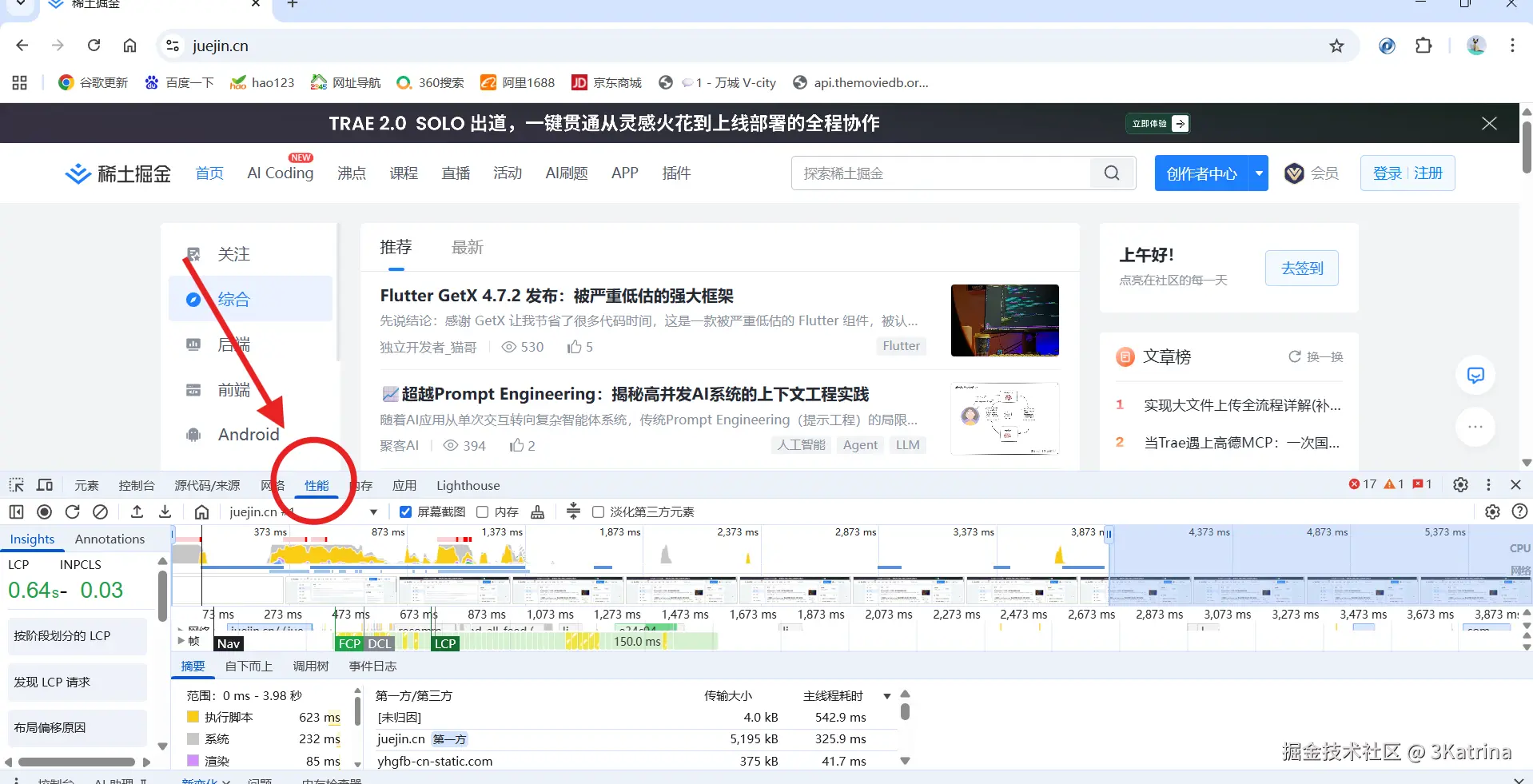Click the FCP marker on the timeline
The height and width of the screenshot is (784, 1533).
(349, 643)
